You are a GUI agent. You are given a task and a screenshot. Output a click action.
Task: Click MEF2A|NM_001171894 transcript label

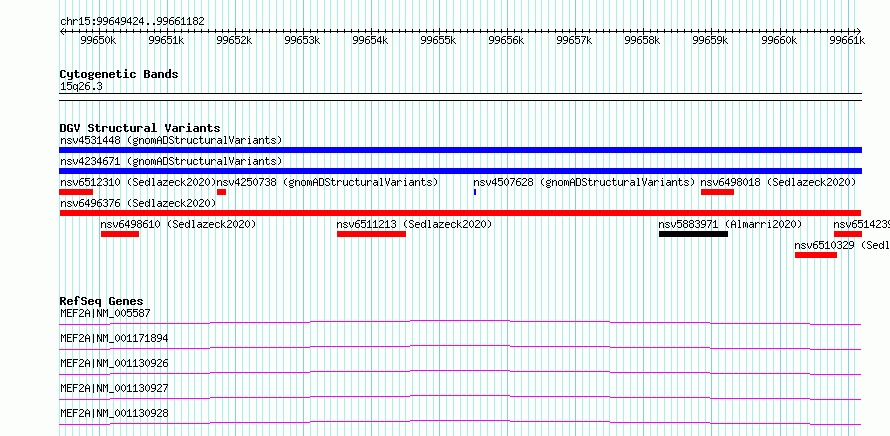(x=114, y=338)
